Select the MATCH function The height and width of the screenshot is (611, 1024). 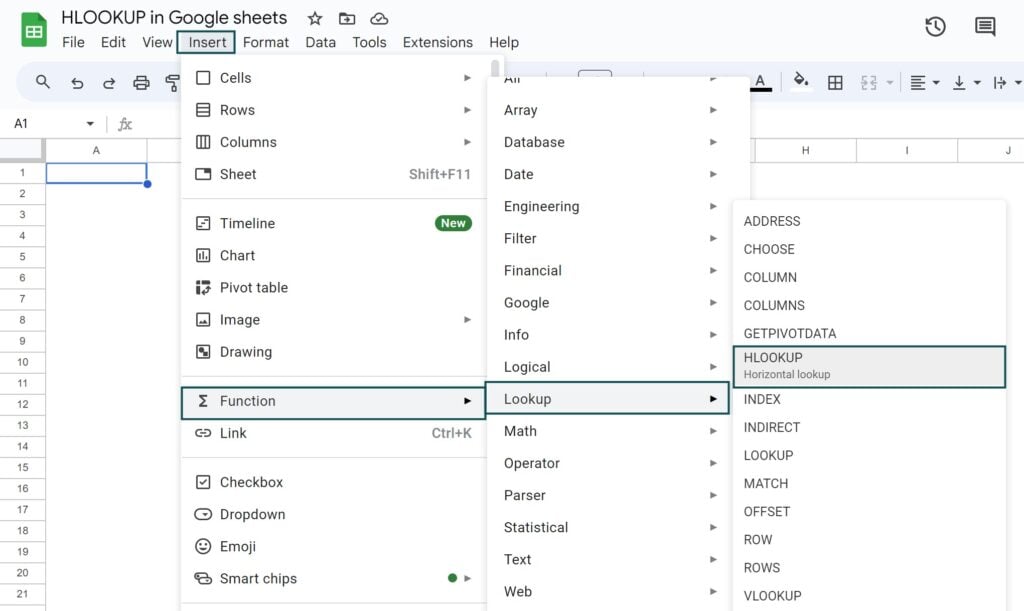869,483
